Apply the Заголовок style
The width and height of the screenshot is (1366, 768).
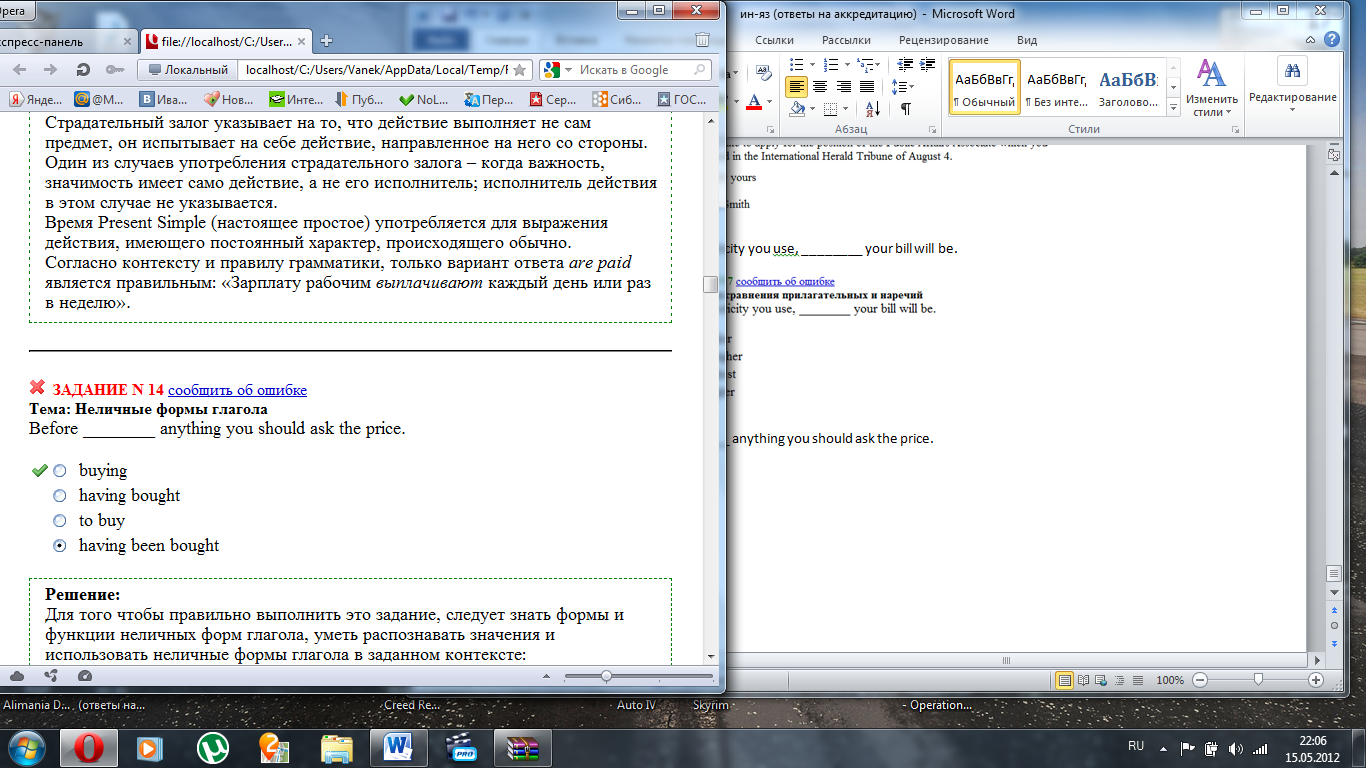[1128, 87]
